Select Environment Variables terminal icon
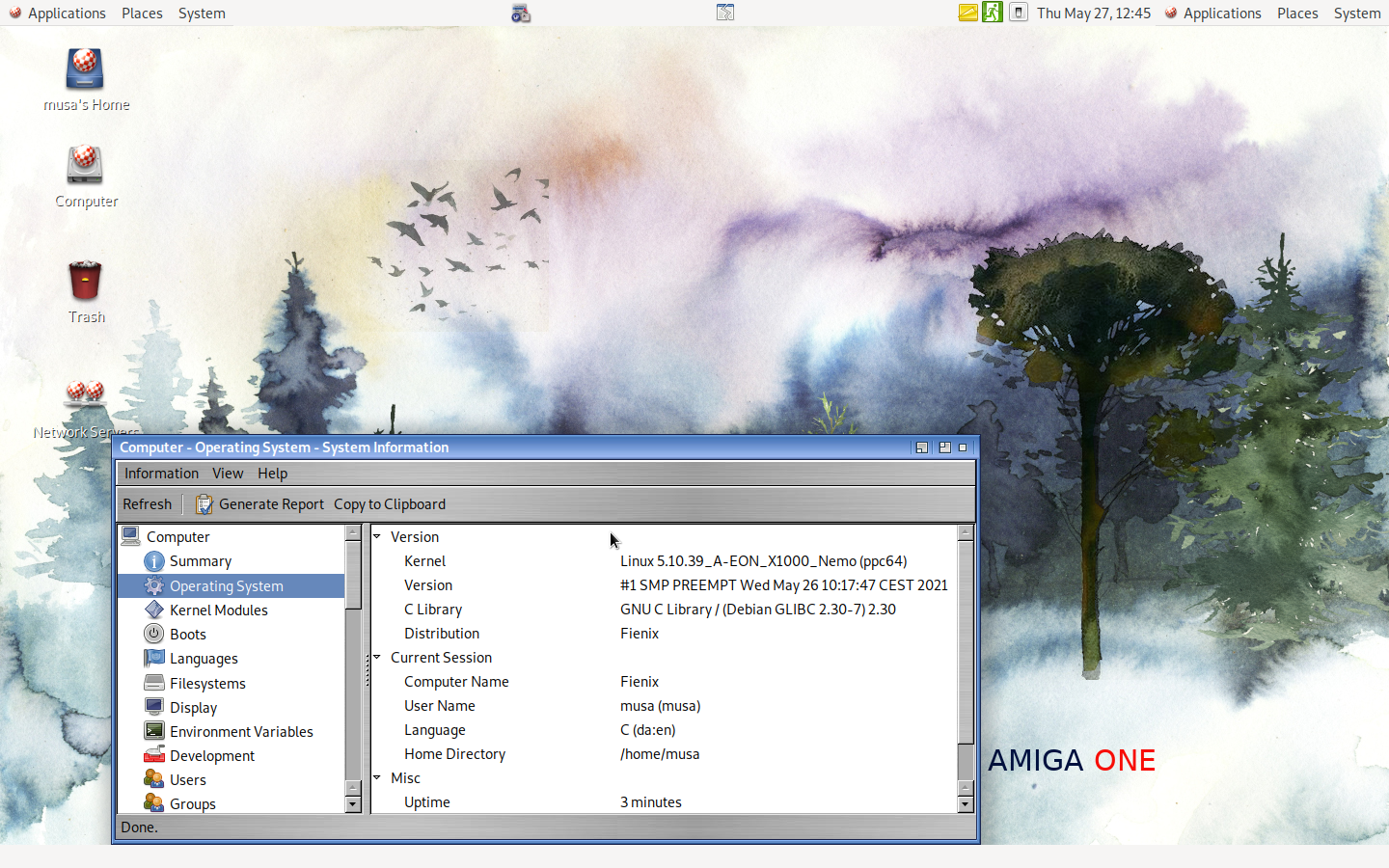Screen dimensions: 1389x868 pyautogui.click(x=154, y=731)
